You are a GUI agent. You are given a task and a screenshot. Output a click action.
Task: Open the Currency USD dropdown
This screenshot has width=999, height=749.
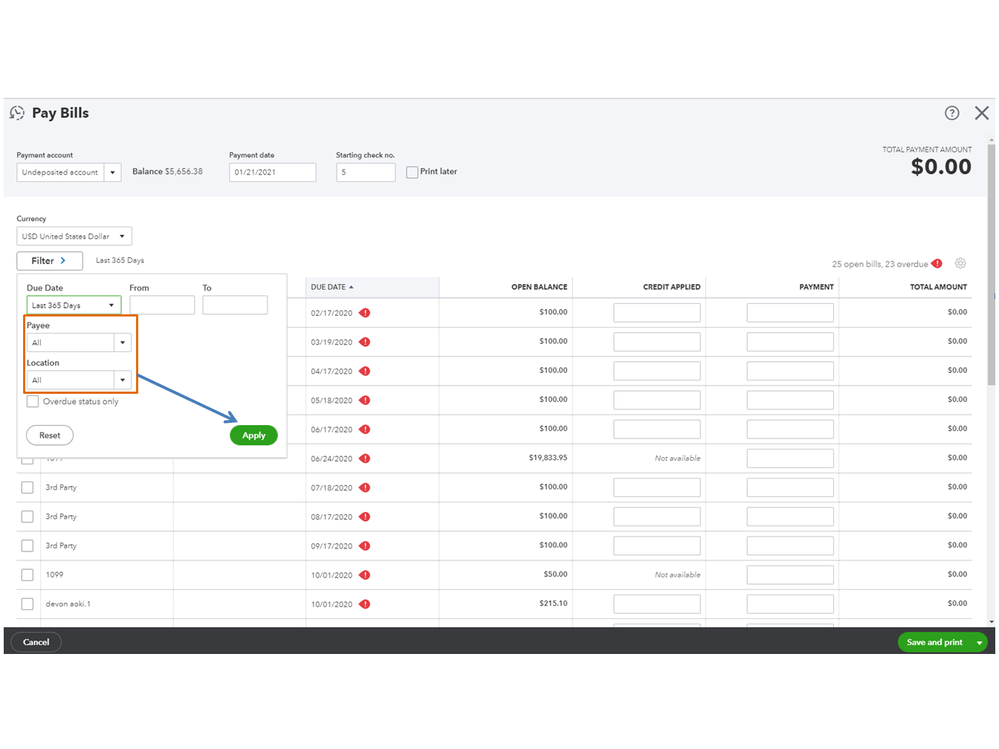tap(74, 236)
